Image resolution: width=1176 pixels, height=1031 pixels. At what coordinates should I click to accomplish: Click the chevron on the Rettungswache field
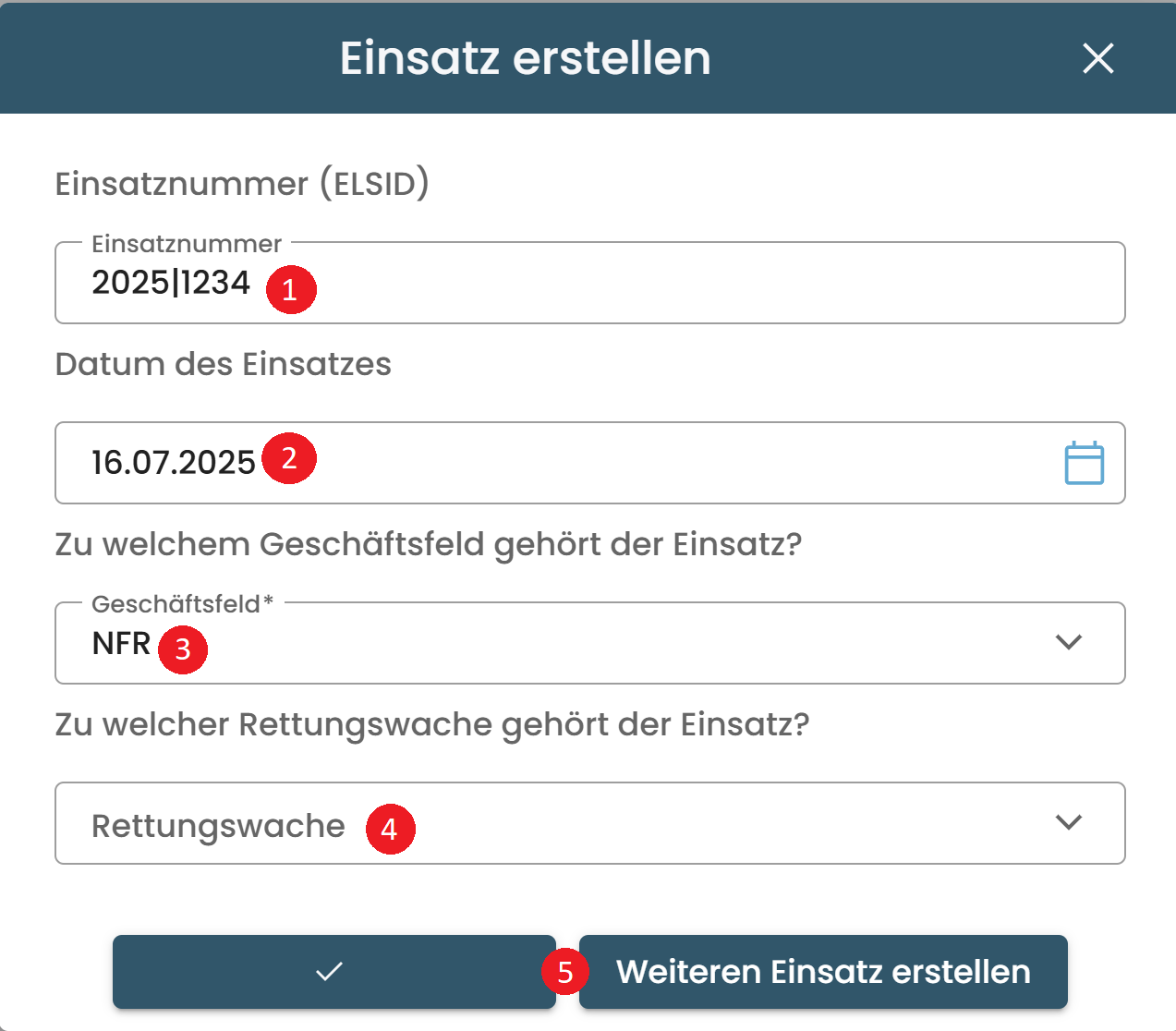point(1068,821)
